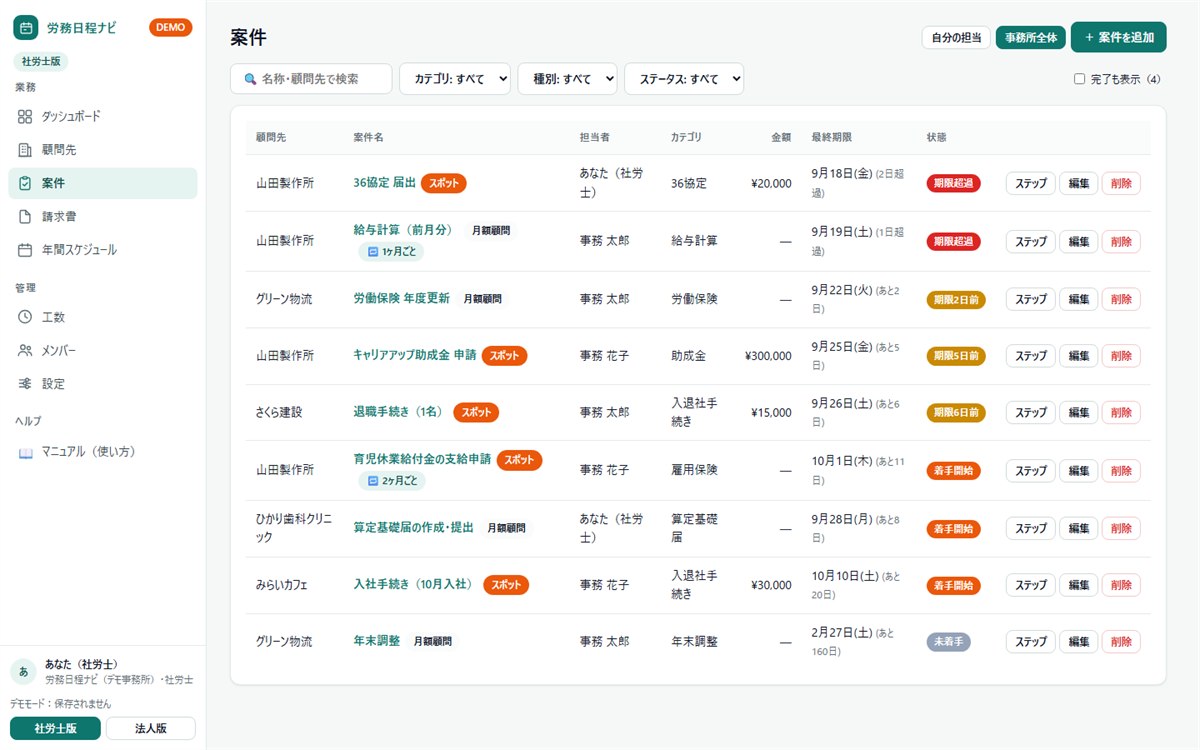Image resolution: width=1200 pixels, height=750 pixels.
Task: Click ステップ for 36協定 届出 row
Action: click(1030, 184)
